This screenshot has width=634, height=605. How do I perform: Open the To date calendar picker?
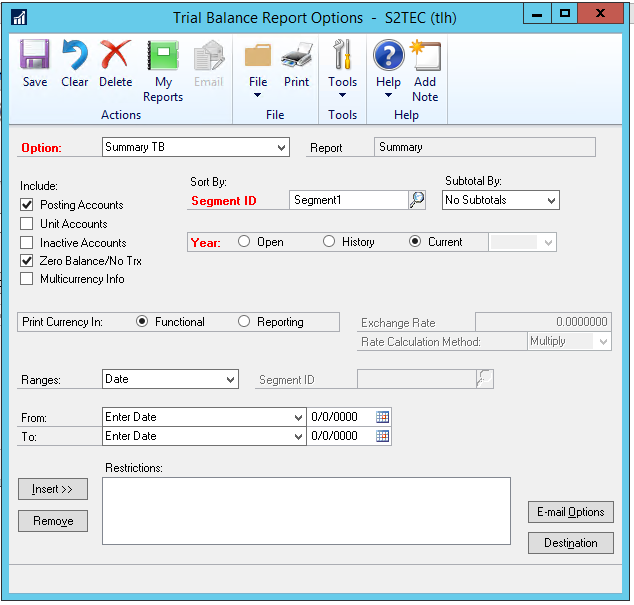(x=383, y=436)
